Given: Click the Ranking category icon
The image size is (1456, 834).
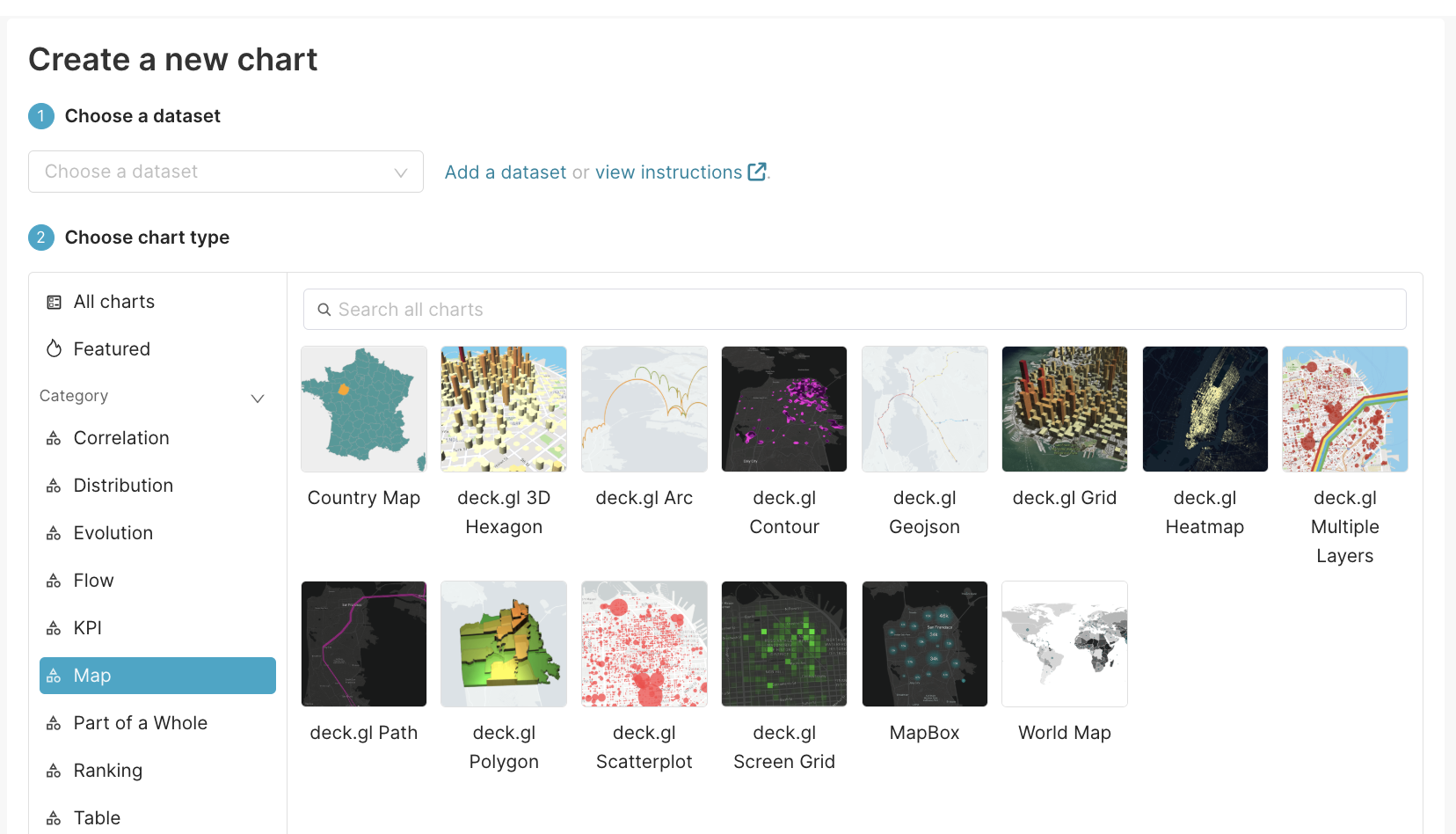Looking at the screenshot, I should [x=54, y=771].
